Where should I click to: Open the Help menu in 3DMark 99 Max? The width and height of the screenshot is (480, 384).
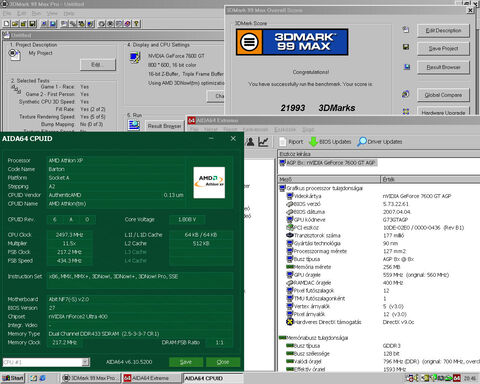click(x=69, y=14)
